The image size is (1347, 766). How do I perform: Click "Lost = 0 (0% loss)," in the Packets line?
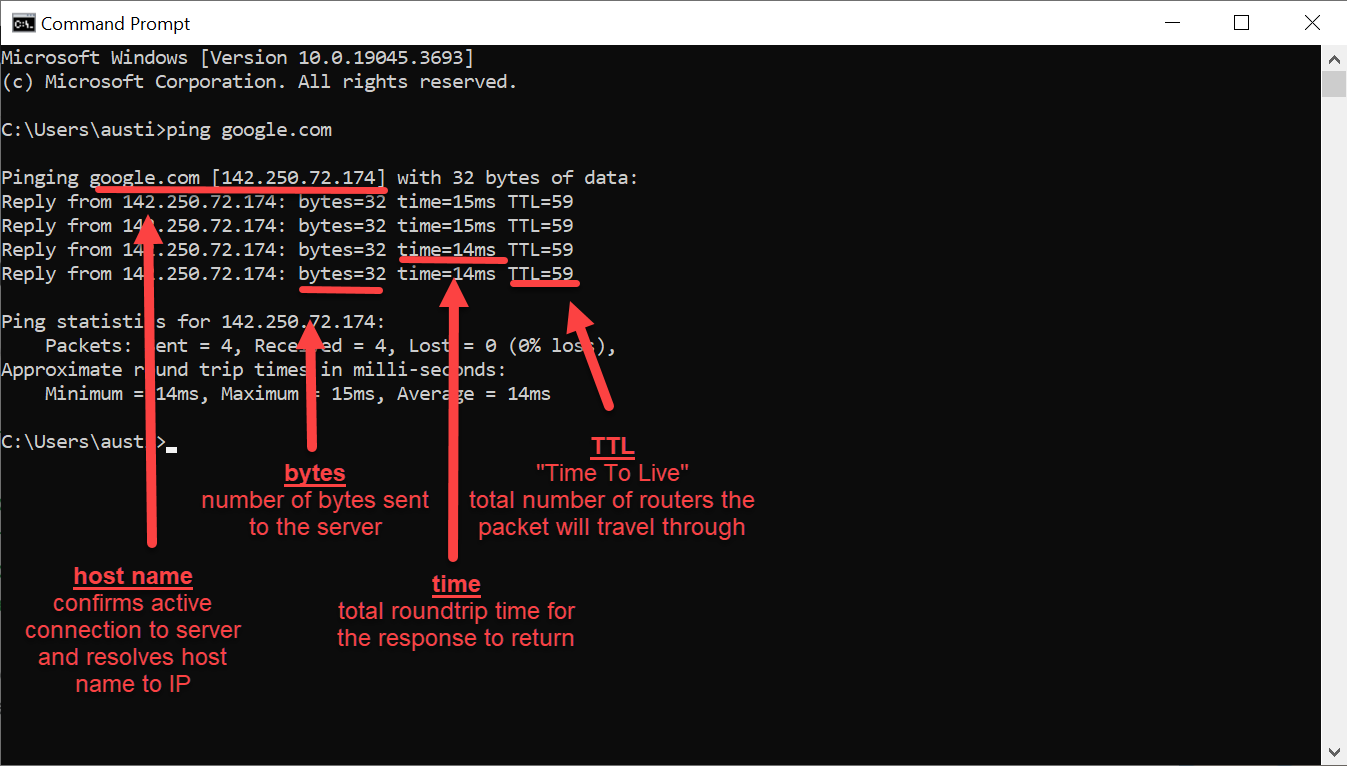(513, 346)
